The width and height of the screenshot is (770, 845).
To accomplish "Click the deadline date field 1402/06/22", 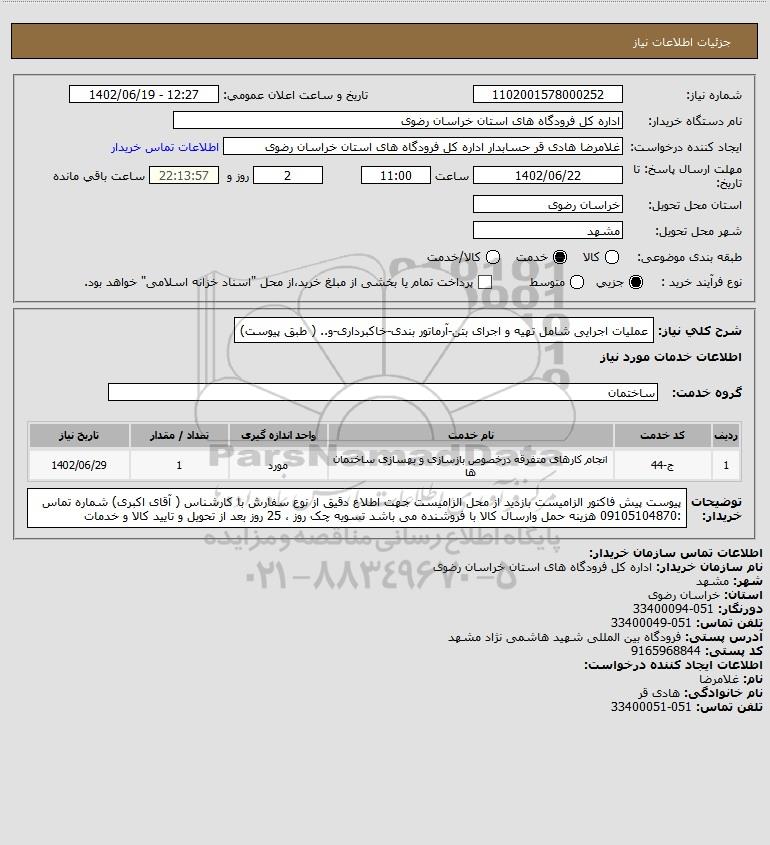I will pyautogui.click(x=547, y=175).
